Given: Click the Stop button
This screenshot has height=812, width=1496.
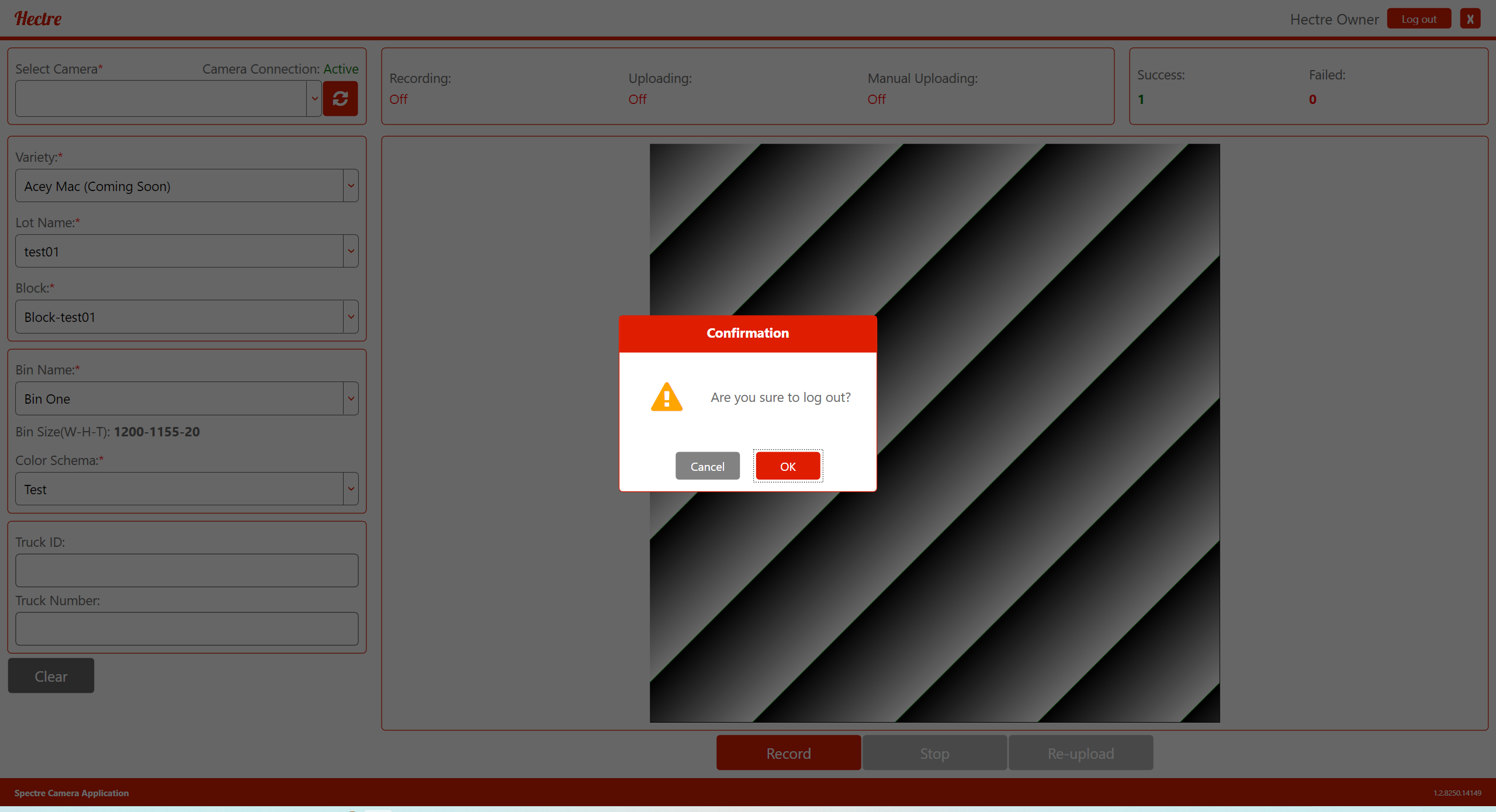Looking at the screenshot, I should pos(934,753).
